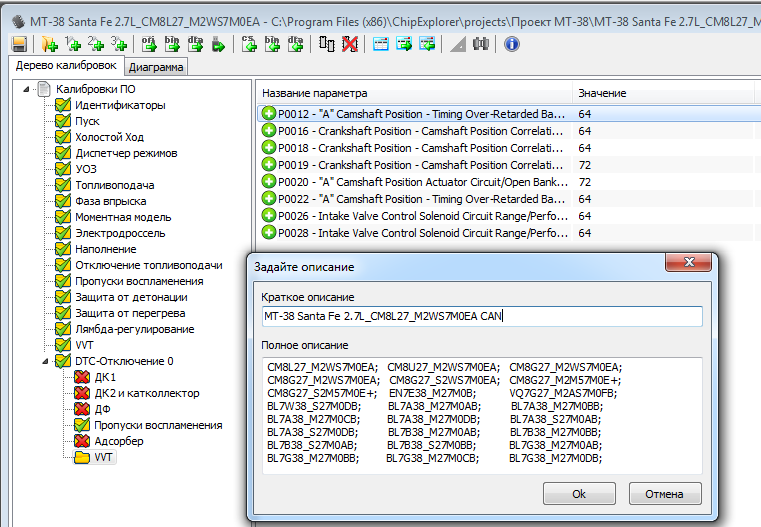Viewport: 761px width, 527px height.
Task: Switch to the Диаграмма tab
Action: point(156,68)
